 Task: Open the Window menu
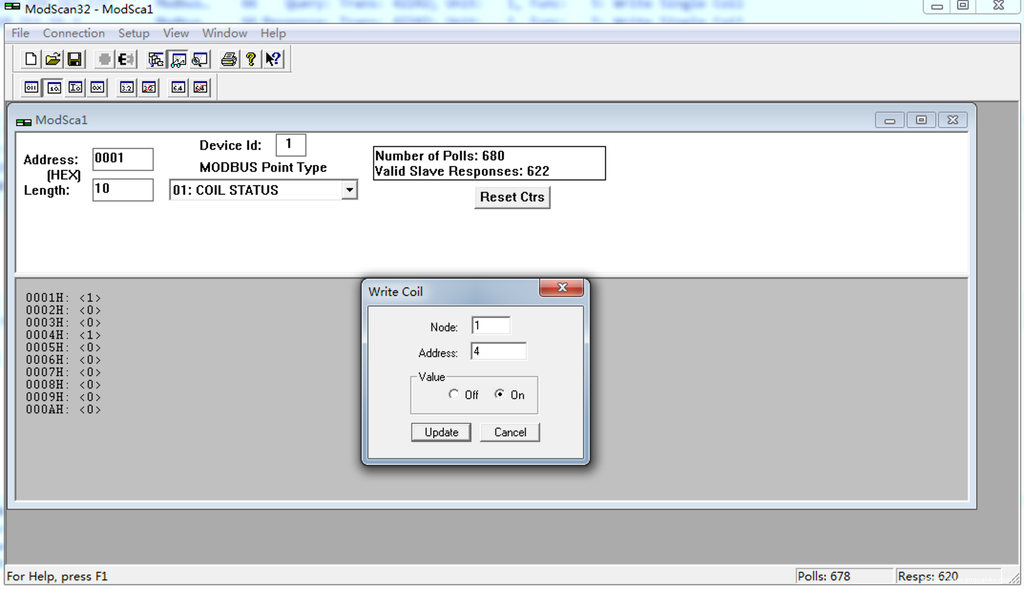(x=224, y=33)
